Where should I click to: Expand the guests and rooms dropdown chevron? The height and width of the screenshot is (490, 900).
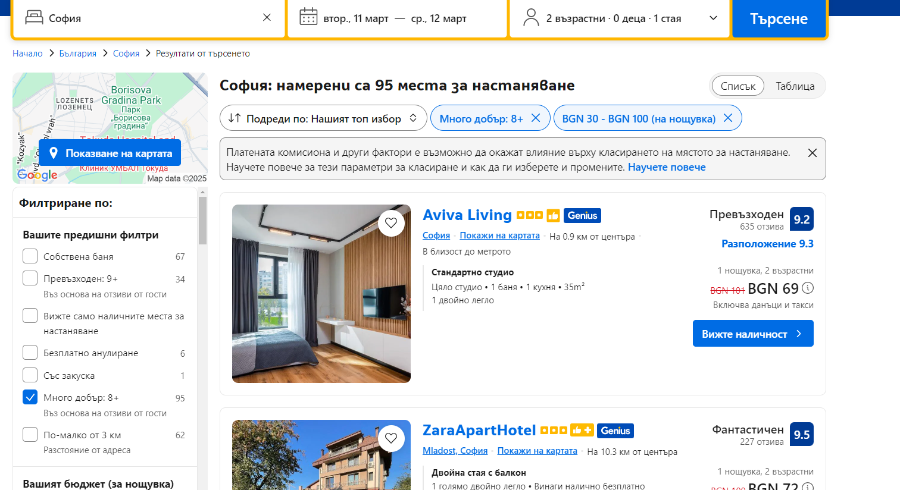(713, 18)
